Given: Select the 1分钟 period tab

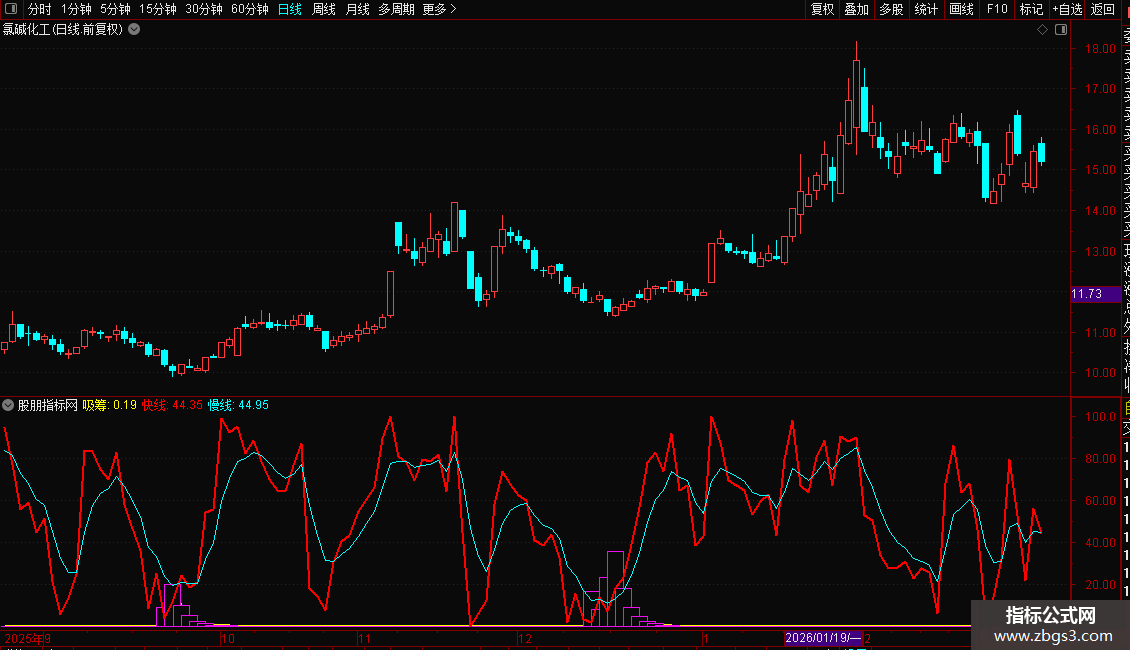Looking at the screenshot, I should pyautogui.click(x=76, y=9).
